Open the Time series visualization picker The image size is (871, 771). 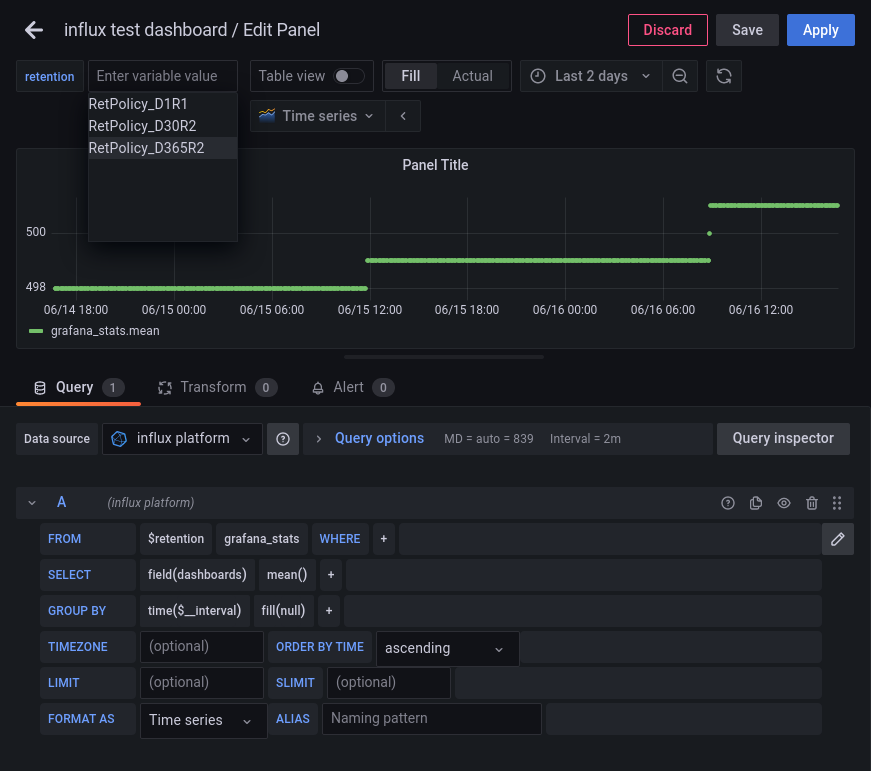pyautogui.click(x=316, y=115)
